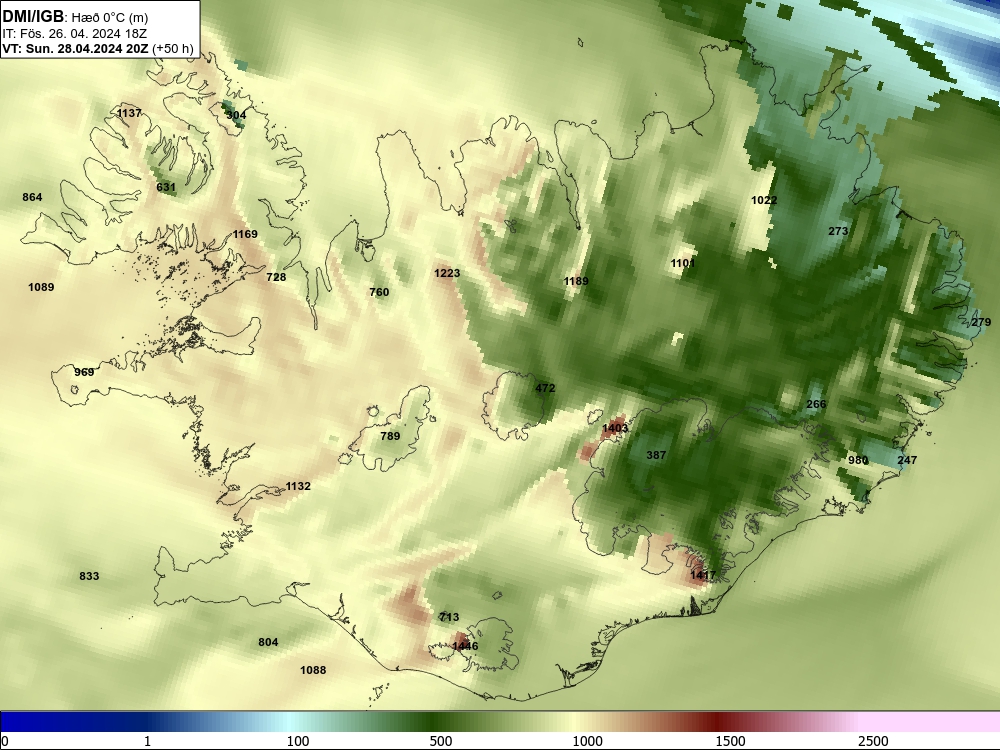Click the 304 value label
The image size is (1000, 750).
236,115
